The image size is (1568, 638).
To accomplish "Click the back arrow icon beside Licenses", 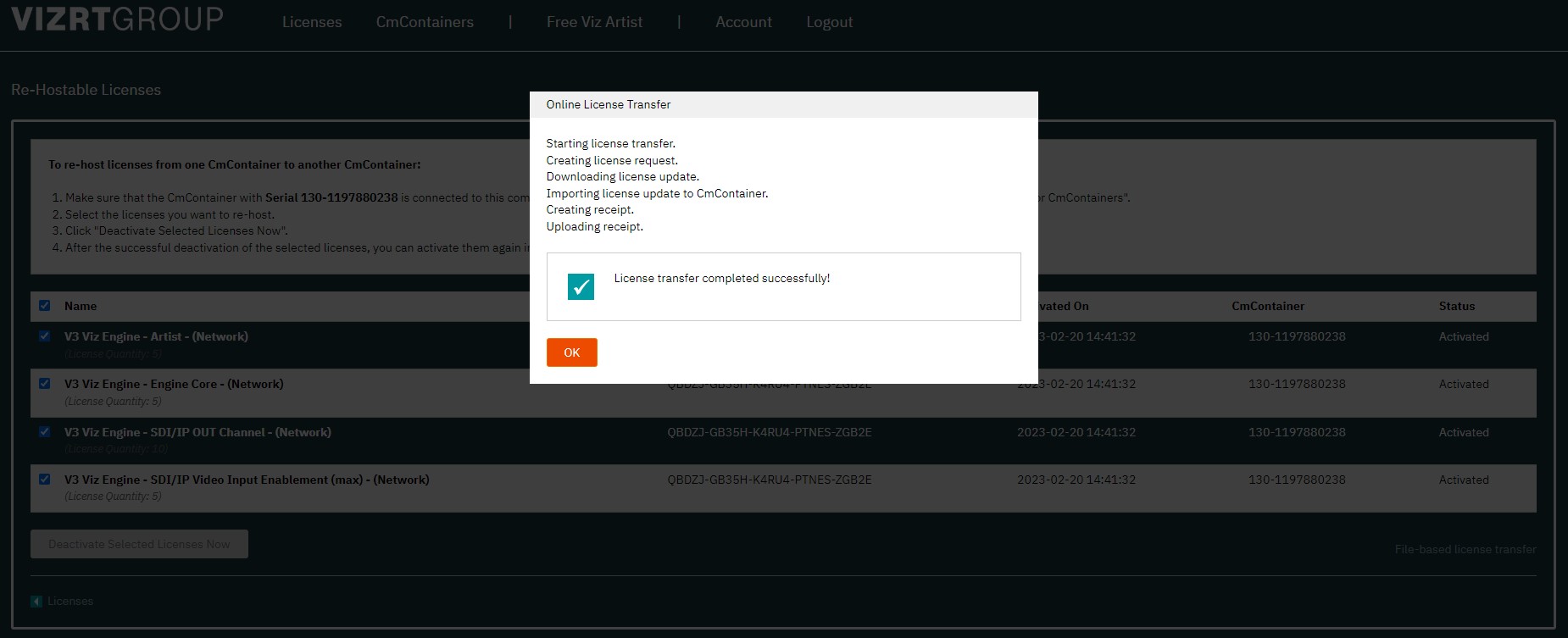I will 36,601.
